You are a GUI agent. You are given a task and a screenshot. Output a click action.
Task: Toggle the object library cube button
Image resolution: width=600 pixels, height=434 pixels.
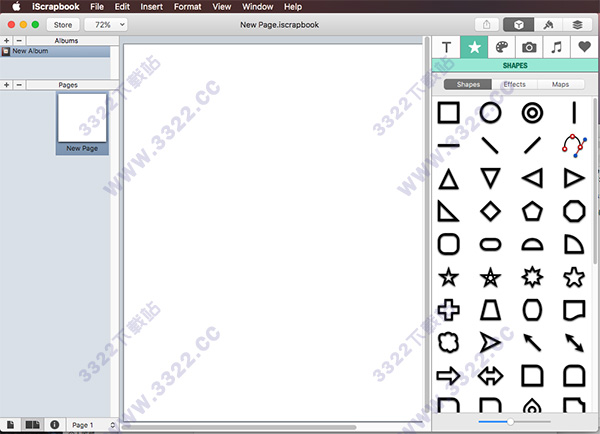pos(518,25)
